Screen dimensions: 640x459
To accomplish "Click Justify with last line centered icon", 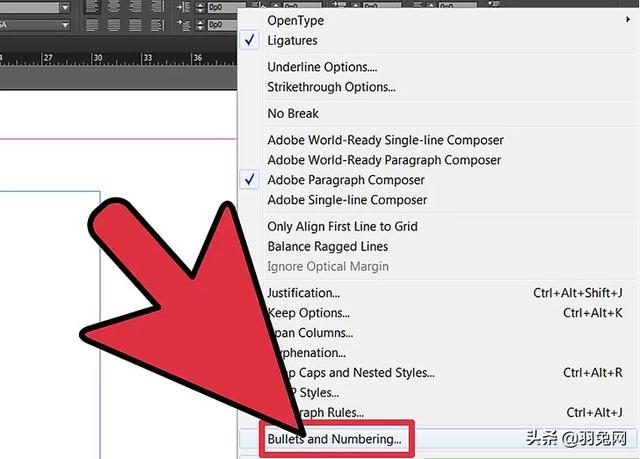I will pos(114,25).
